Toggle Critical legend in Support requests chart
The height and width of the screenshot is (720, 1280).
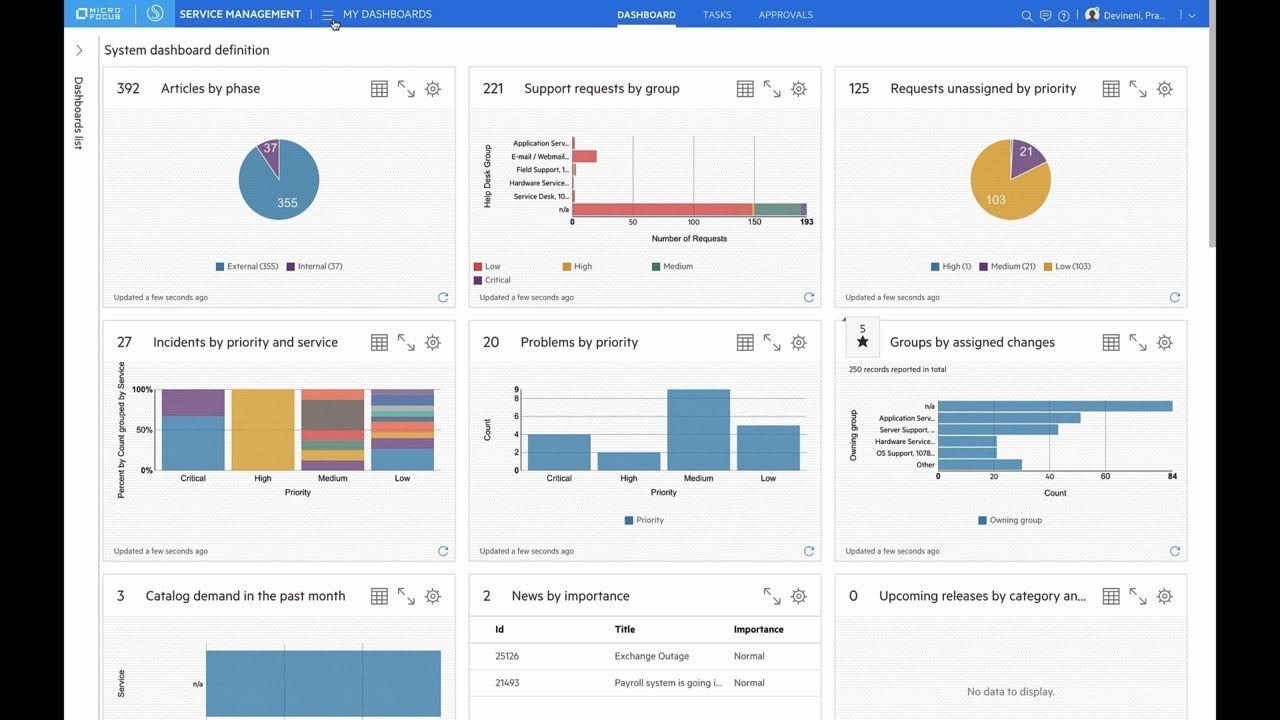tap(492, 280)
